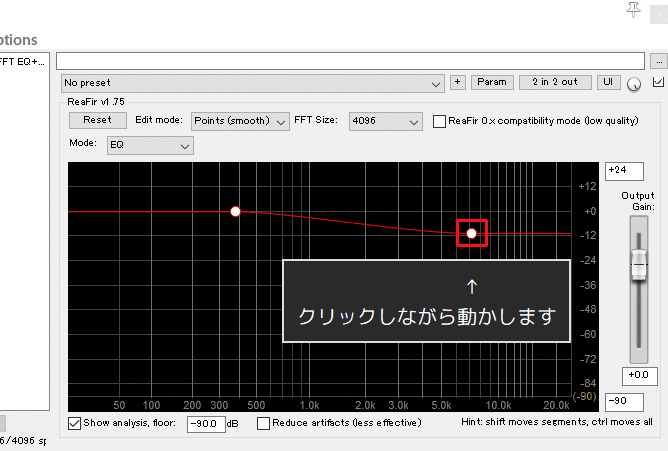Click the UI button
668x451 pixels.
pyautogui.click(x=608, y=82)
